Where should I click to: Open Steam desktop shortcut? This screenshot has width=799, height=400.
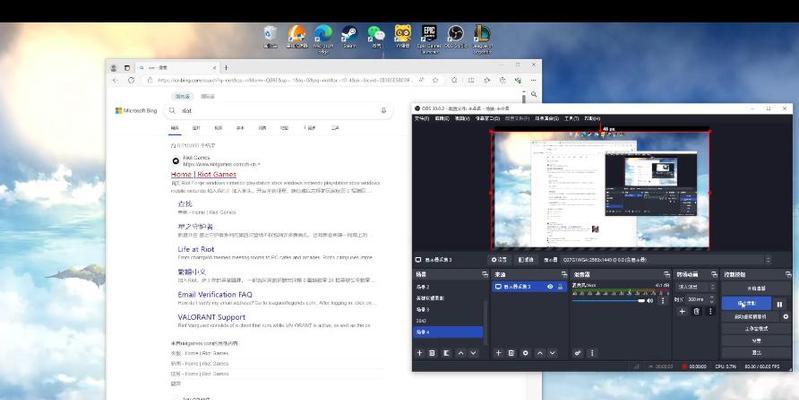[350, 37]
